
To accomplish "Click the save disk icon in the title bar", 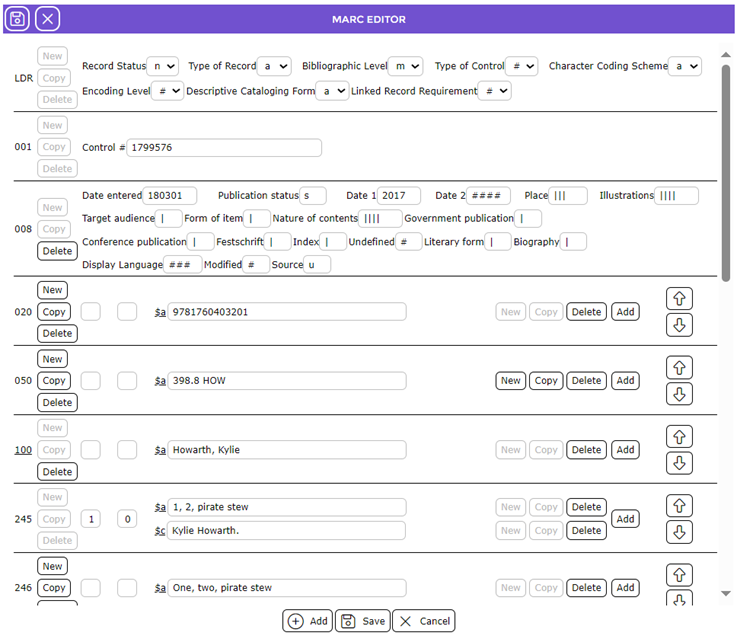I will pyautogui.click(x=17, y=19).
